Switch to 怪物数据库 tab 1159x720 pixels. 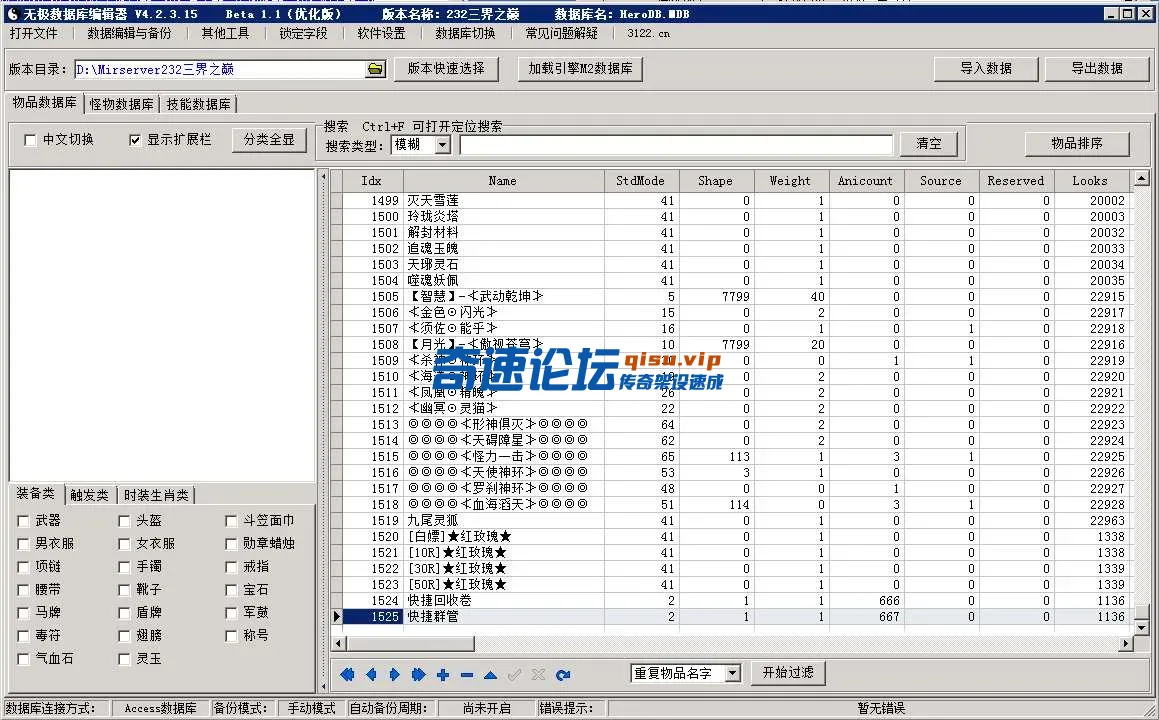121,104
